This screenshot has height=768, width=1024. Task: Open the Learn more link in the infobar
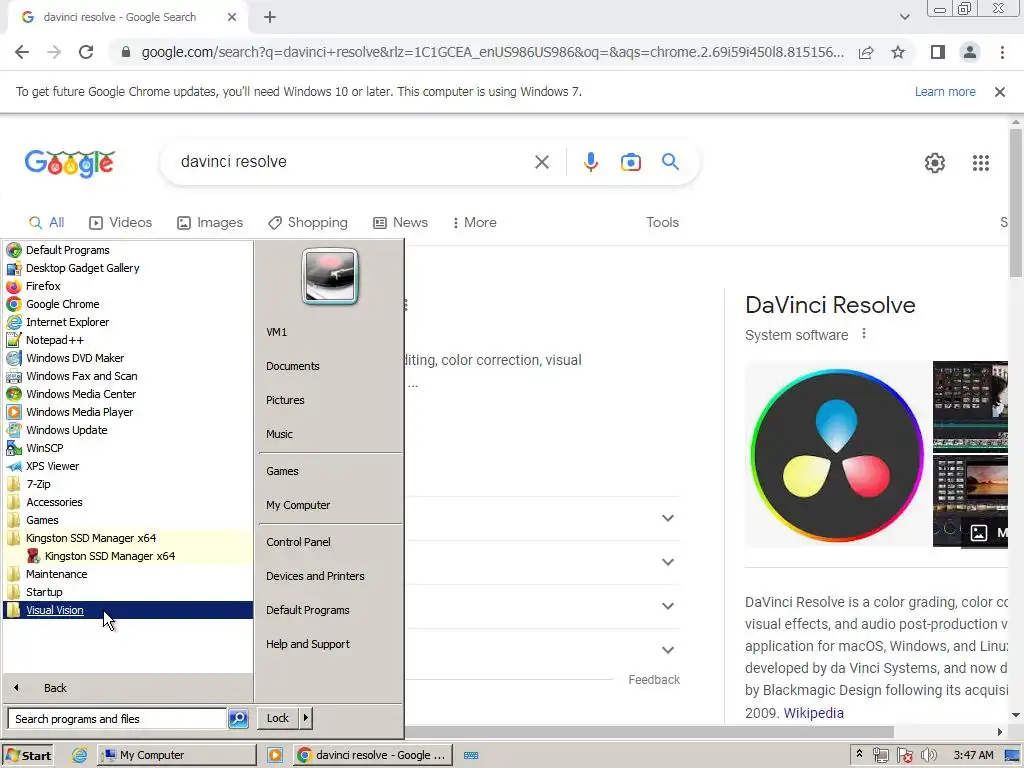(x=944, y=92)
